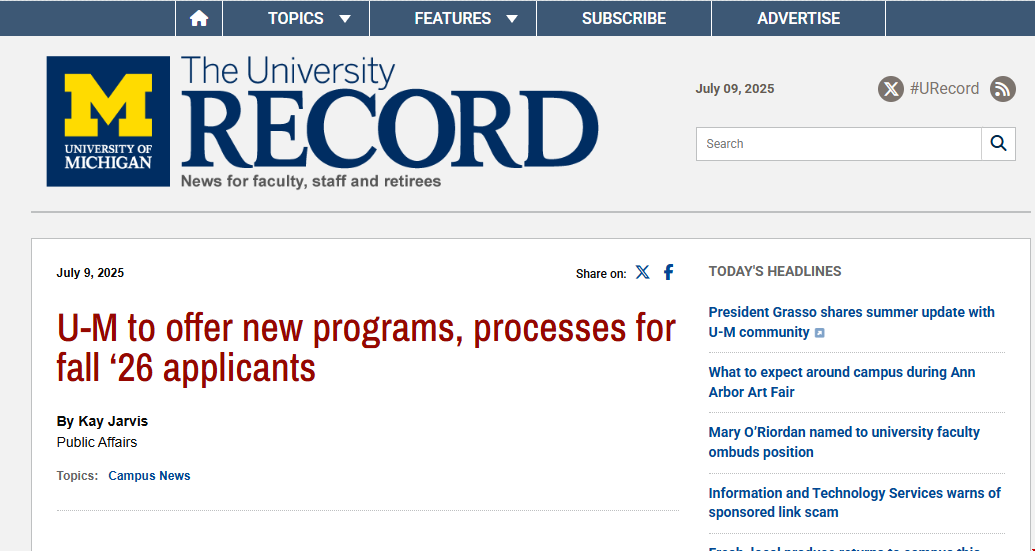Image resolution: width=1035 pixels, height=551 pixels.
Task: Click inside the Search input field
Action: click(838, 144)
